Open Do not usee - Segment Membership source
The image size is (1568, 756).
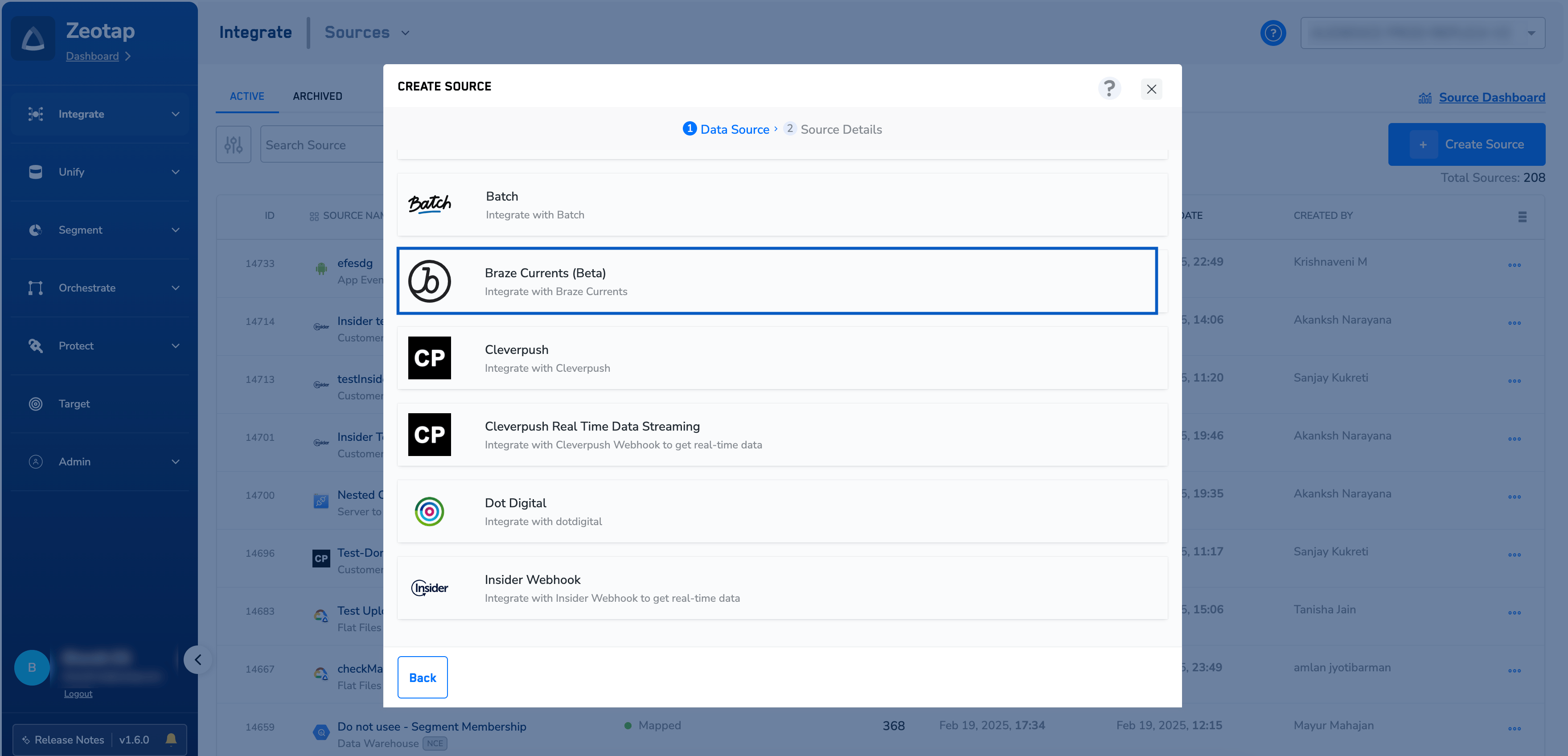(431, 726)
